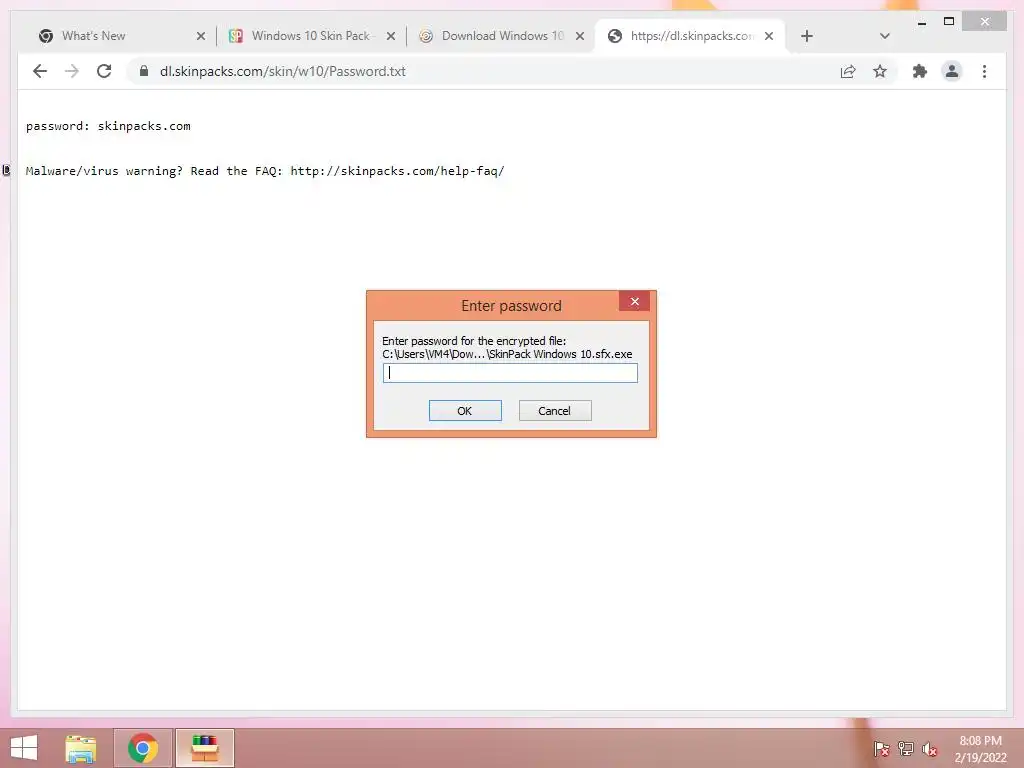Open File Explorer from taskbar

[x=80, y=748]
